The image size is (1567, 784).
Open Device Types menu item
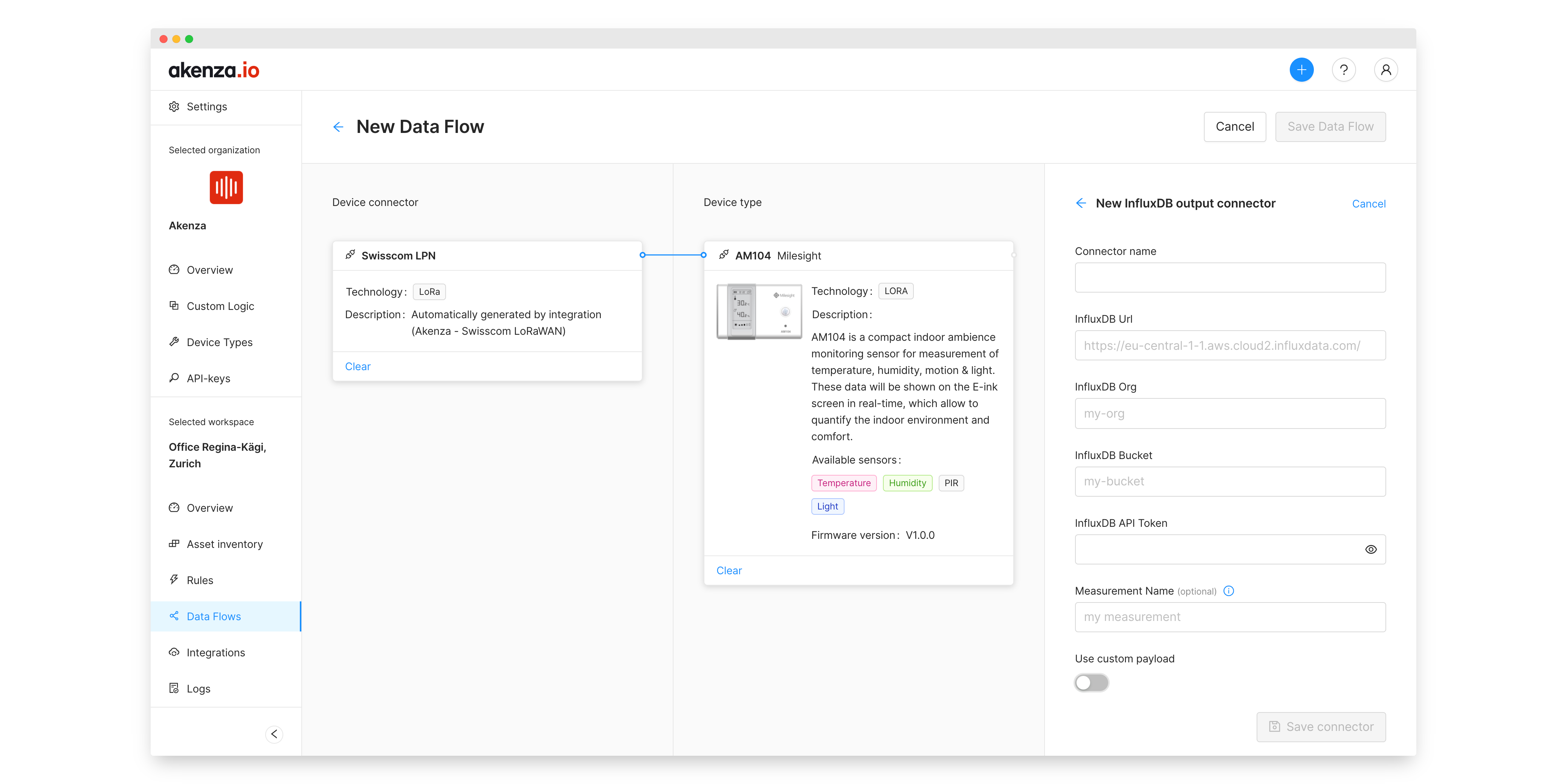click(x=226, y=342)
